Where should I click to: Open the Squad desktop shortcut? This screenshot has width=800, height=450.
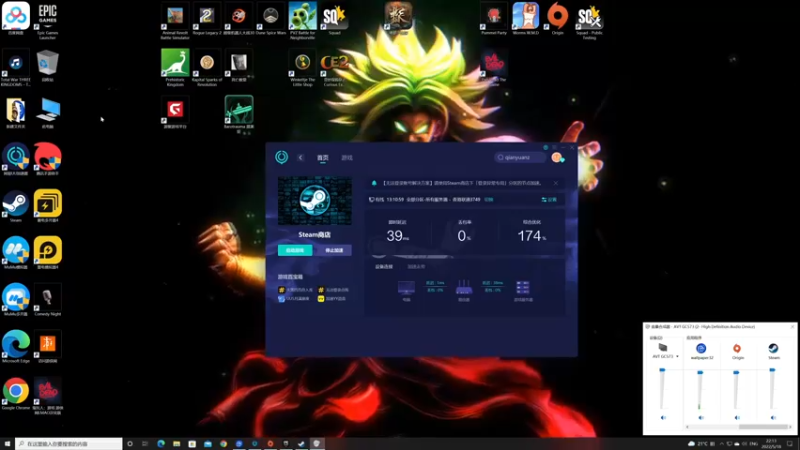click(334, 19)
